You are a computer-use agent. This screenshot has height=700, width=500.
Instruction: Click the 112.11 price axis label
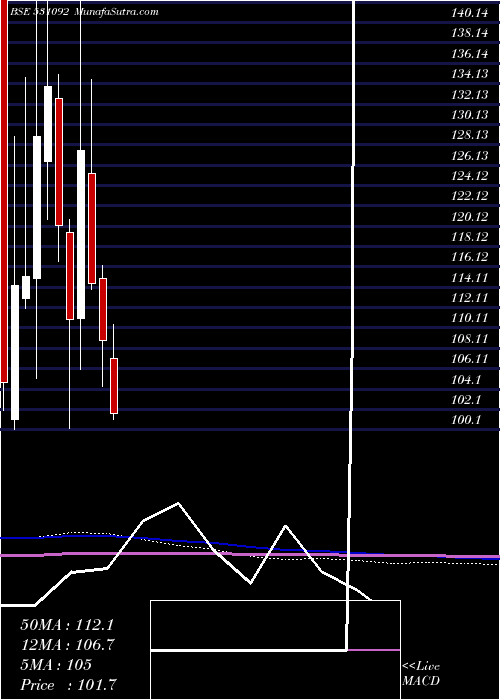[470, 299]
